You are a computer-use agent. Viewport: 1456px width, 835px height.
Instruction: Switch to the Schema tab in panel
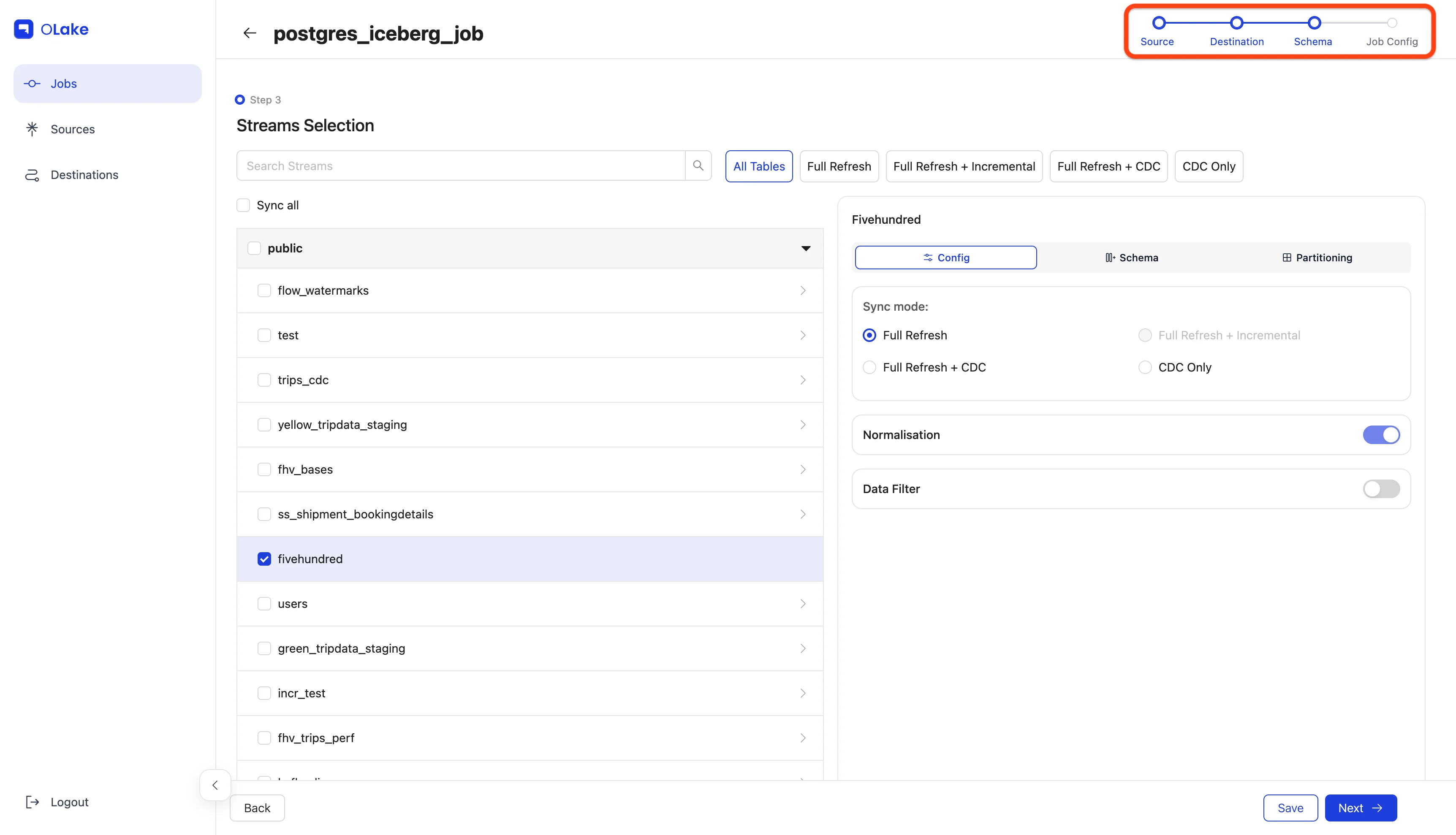coord(1131,258)
